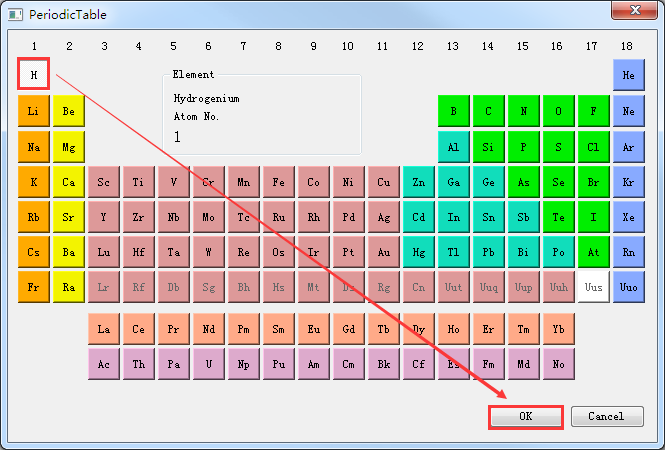Choose the Fluorine (F) element
This screenshot has height=450, width=665.
coord(594,111)
